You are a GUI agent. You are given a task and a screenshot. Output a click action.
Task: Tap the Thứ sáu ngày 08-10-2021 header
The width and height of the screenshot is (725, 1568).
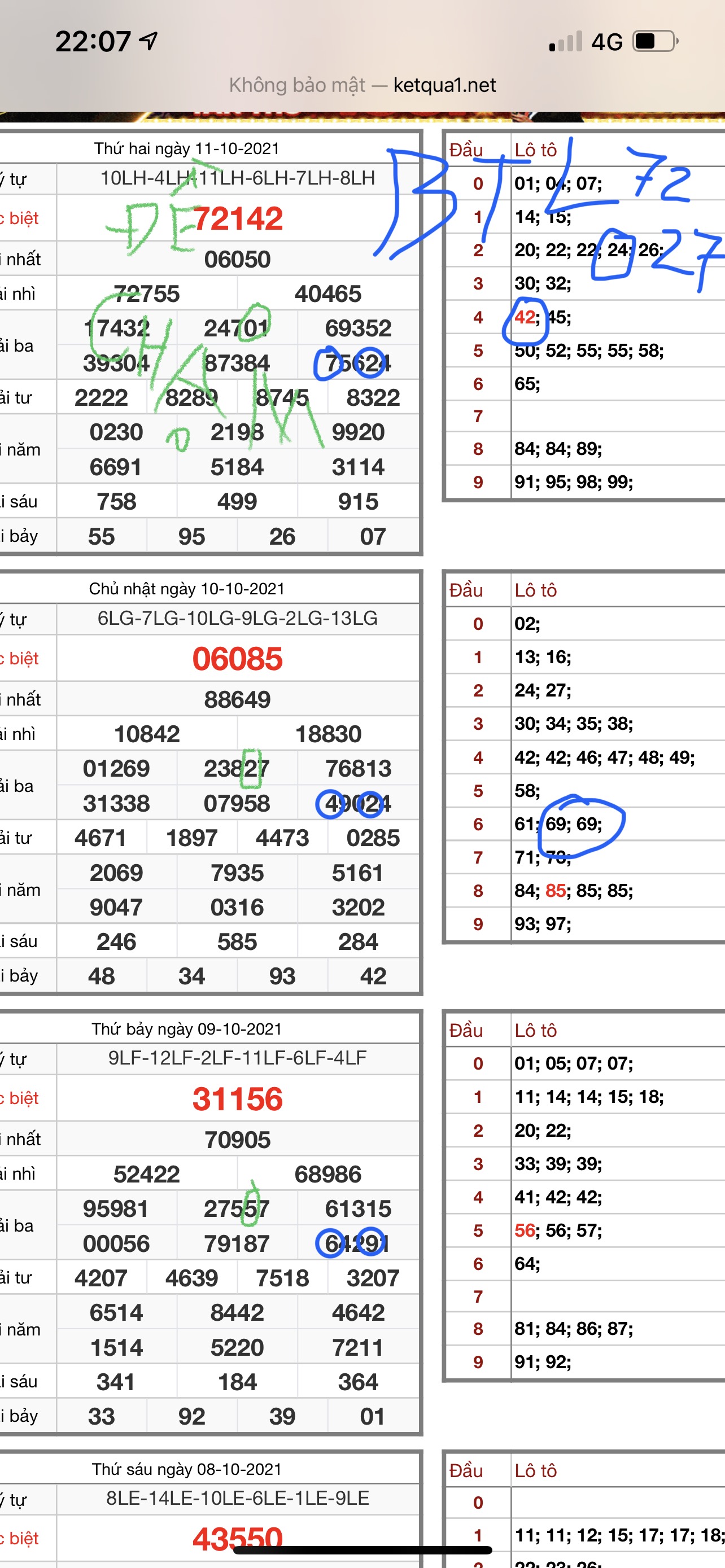pos(186,1469)
